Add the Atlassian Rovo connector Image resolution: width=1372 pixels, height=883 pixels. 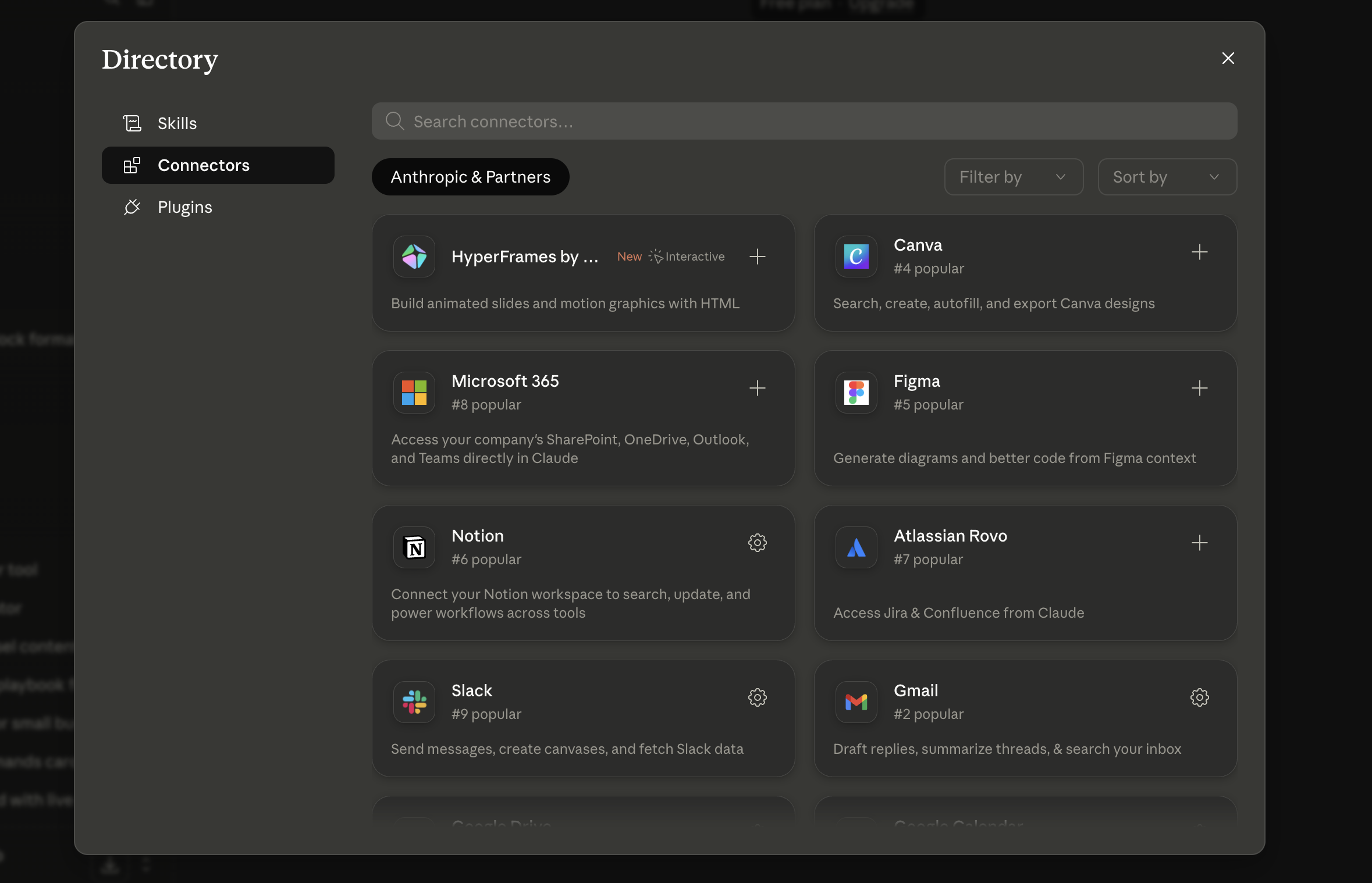pos(1199,543)
